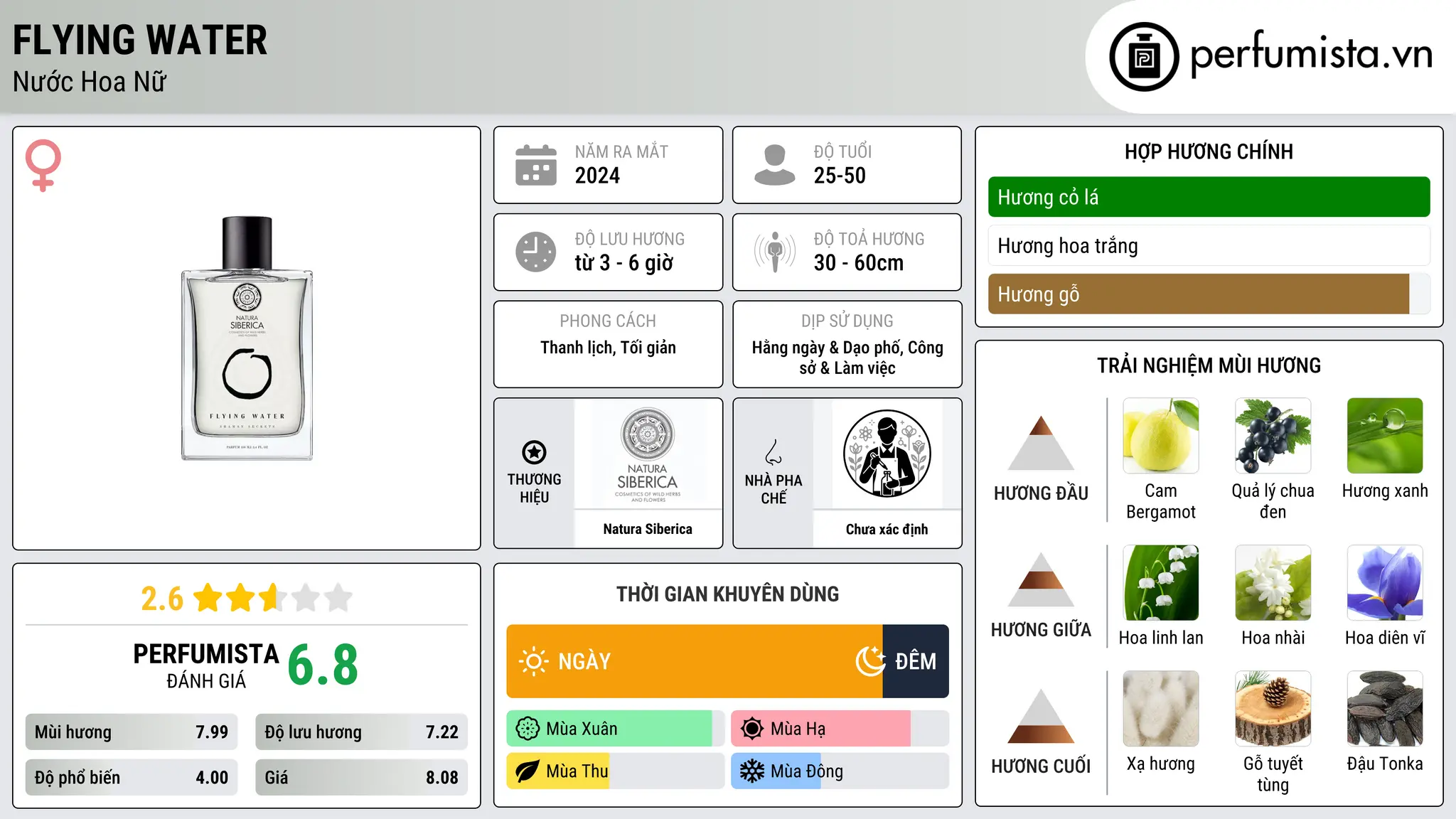Viewport: 1456px width, 819px height.
Task: Click the Mùa Đông season bar
Action: point(840,771)
